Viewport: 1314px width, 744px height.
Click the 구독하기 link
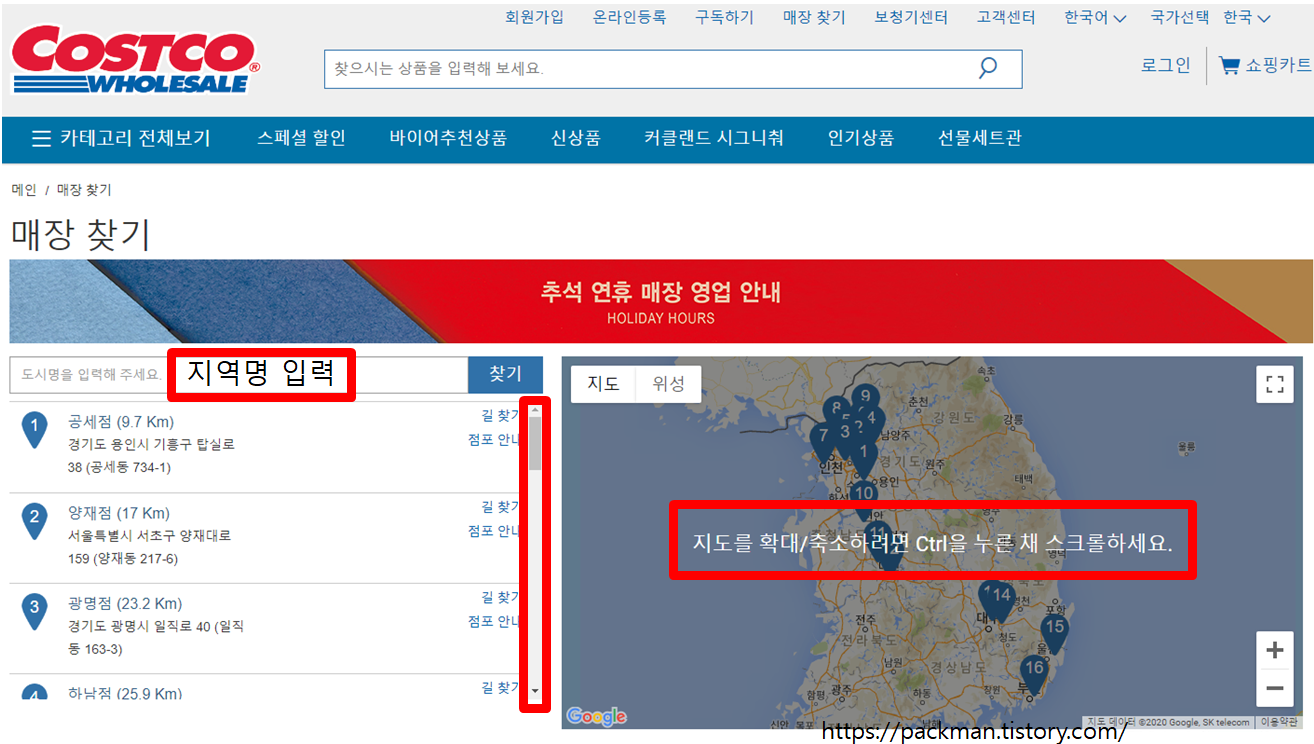tap(725, 17)
